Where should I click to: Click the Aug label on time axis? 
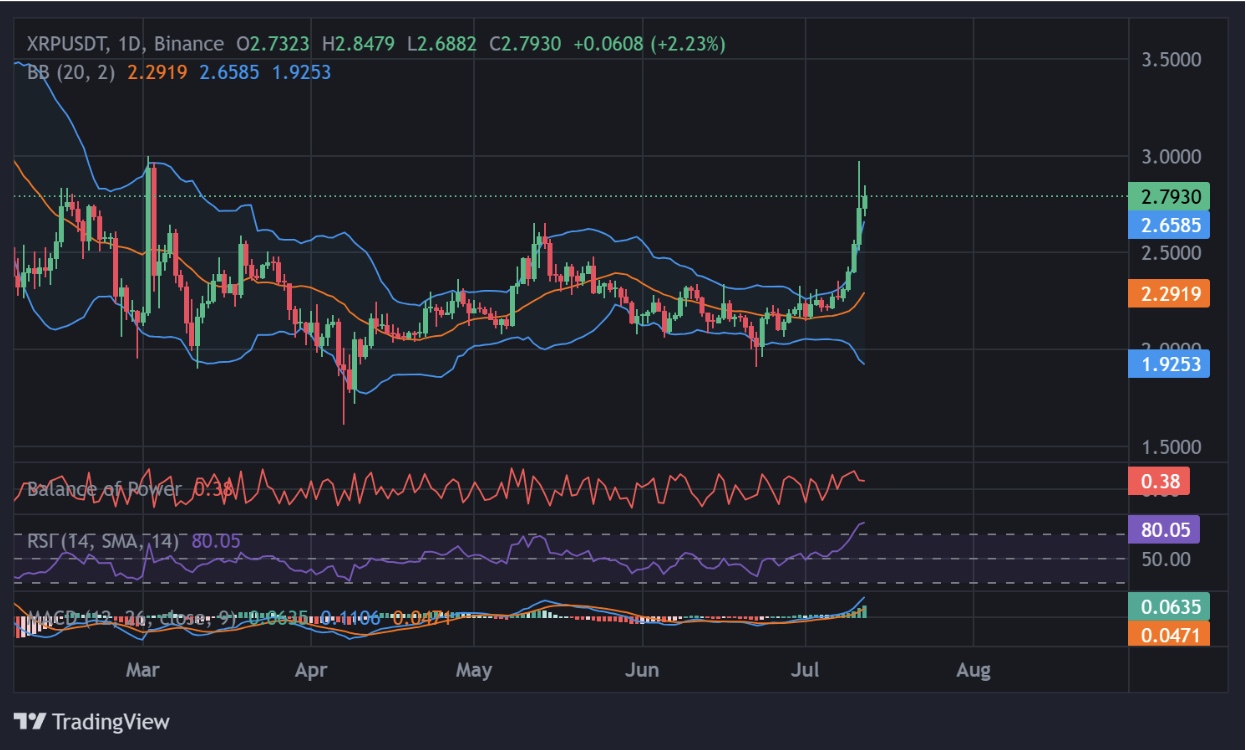click(972, 669)
